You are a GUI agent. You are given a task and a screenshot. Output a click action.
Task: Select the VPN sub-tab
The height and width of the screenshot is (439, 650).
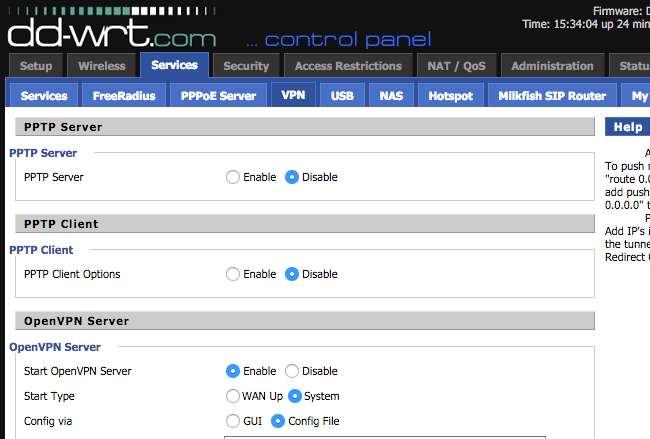pyautogui.click(x=293, y=95)
